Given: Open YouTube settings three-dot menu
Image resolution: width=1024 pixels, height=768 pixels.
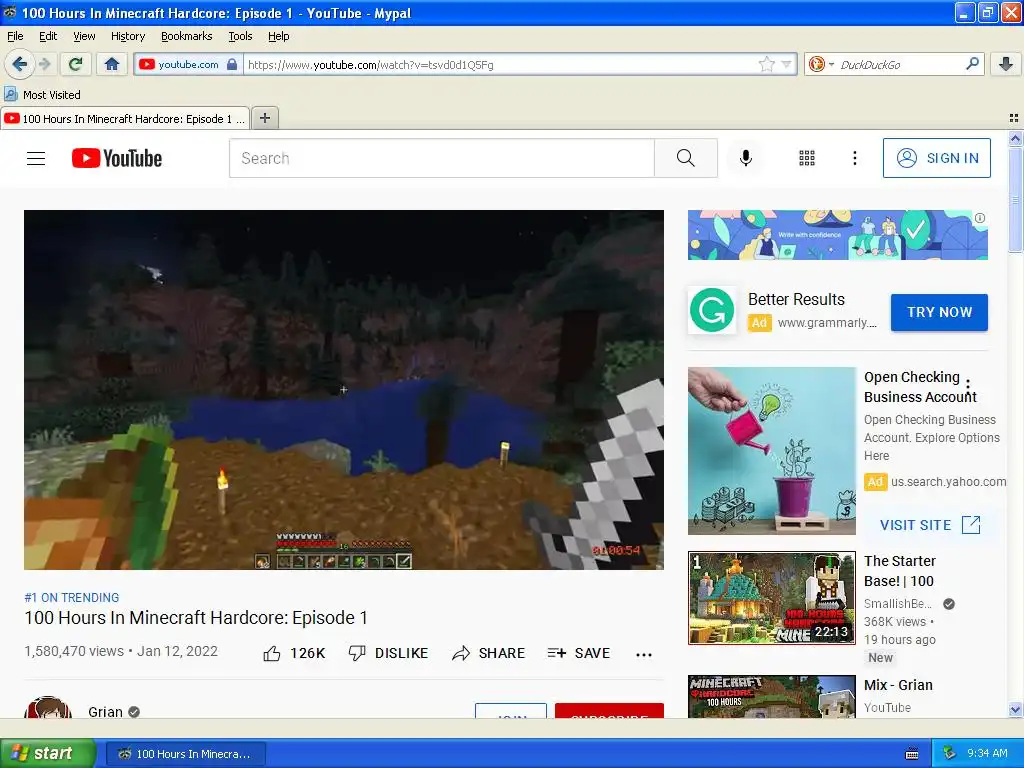Looking at the screenshot, I should (854, 158).
